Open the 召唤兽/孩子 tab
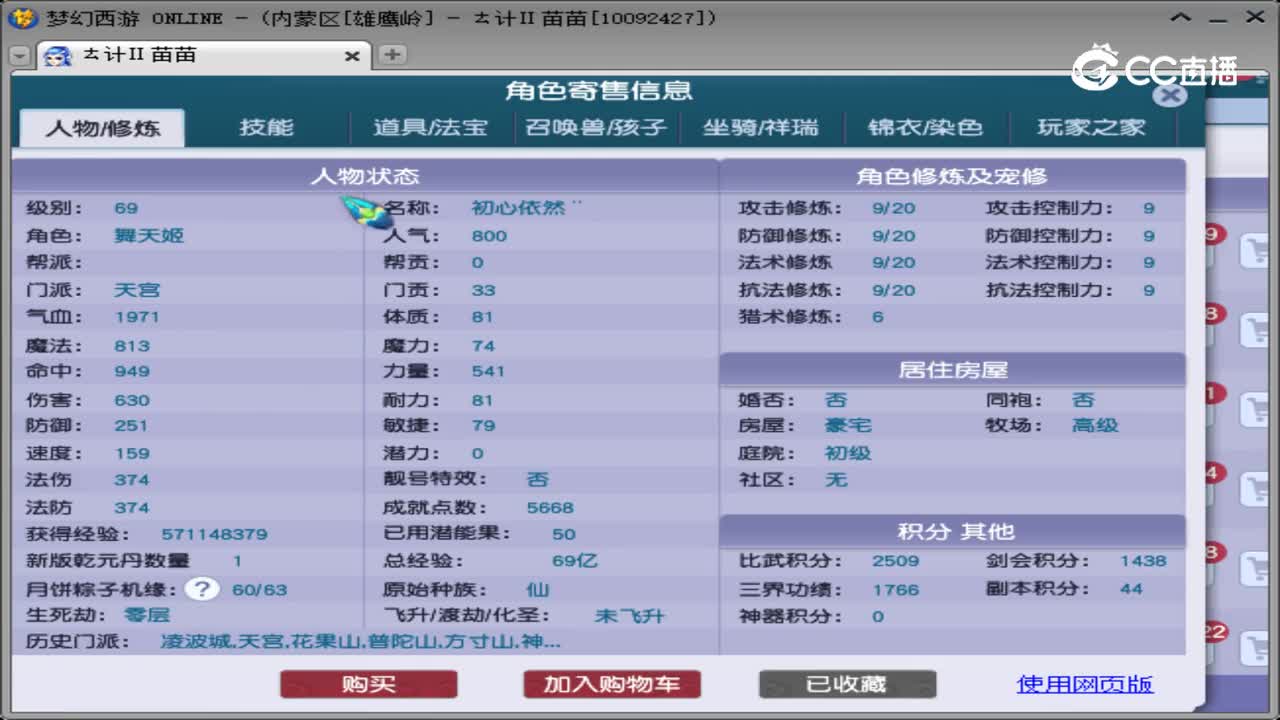This screenshot has width=1280, height=720. (x=595, y=128)
